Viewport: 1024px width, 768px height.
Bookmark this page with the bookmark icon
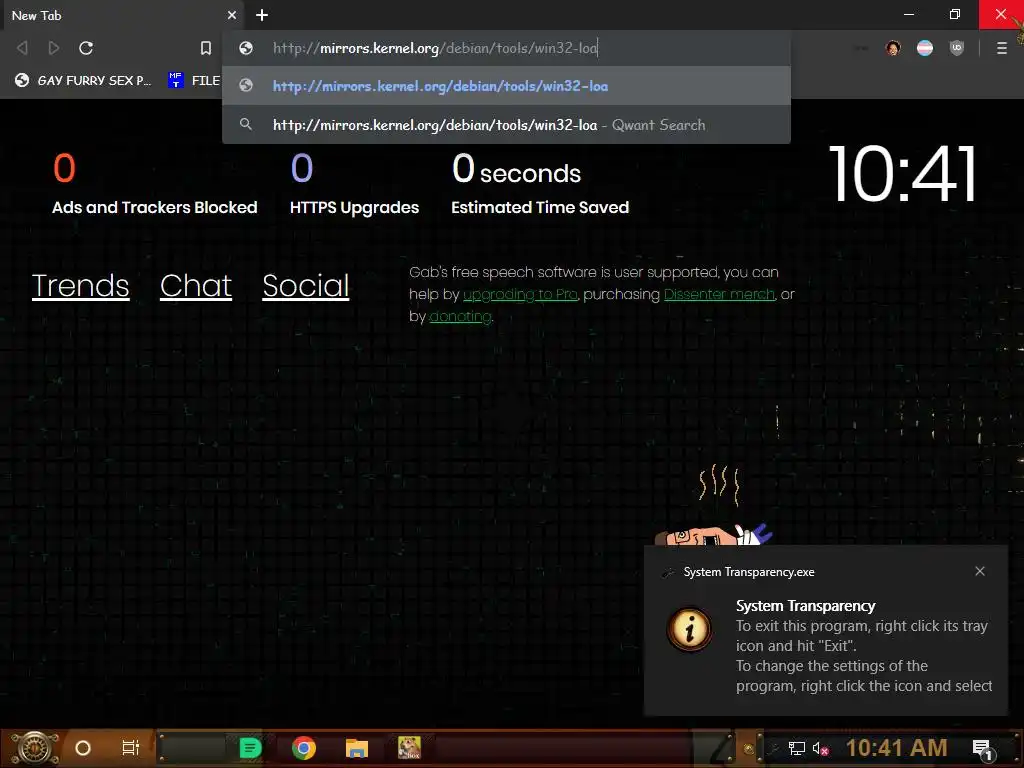[x=206, y=48]
